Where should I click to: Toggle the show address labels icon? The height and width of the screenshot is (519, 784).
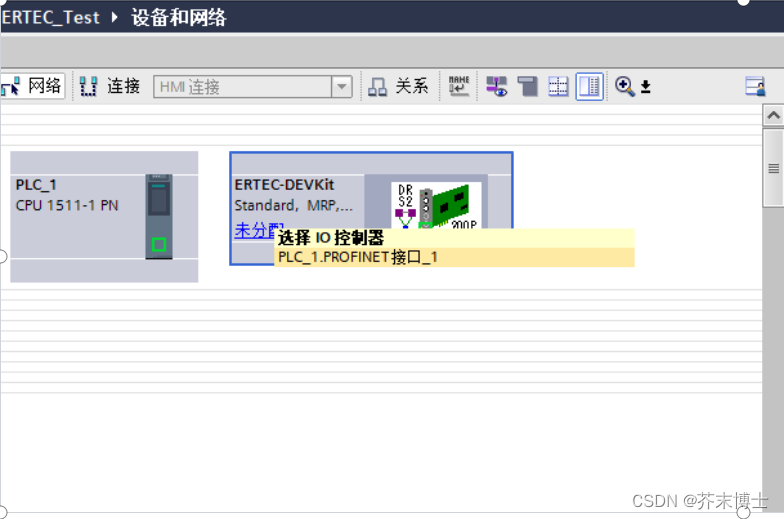(x=496, y=86)
